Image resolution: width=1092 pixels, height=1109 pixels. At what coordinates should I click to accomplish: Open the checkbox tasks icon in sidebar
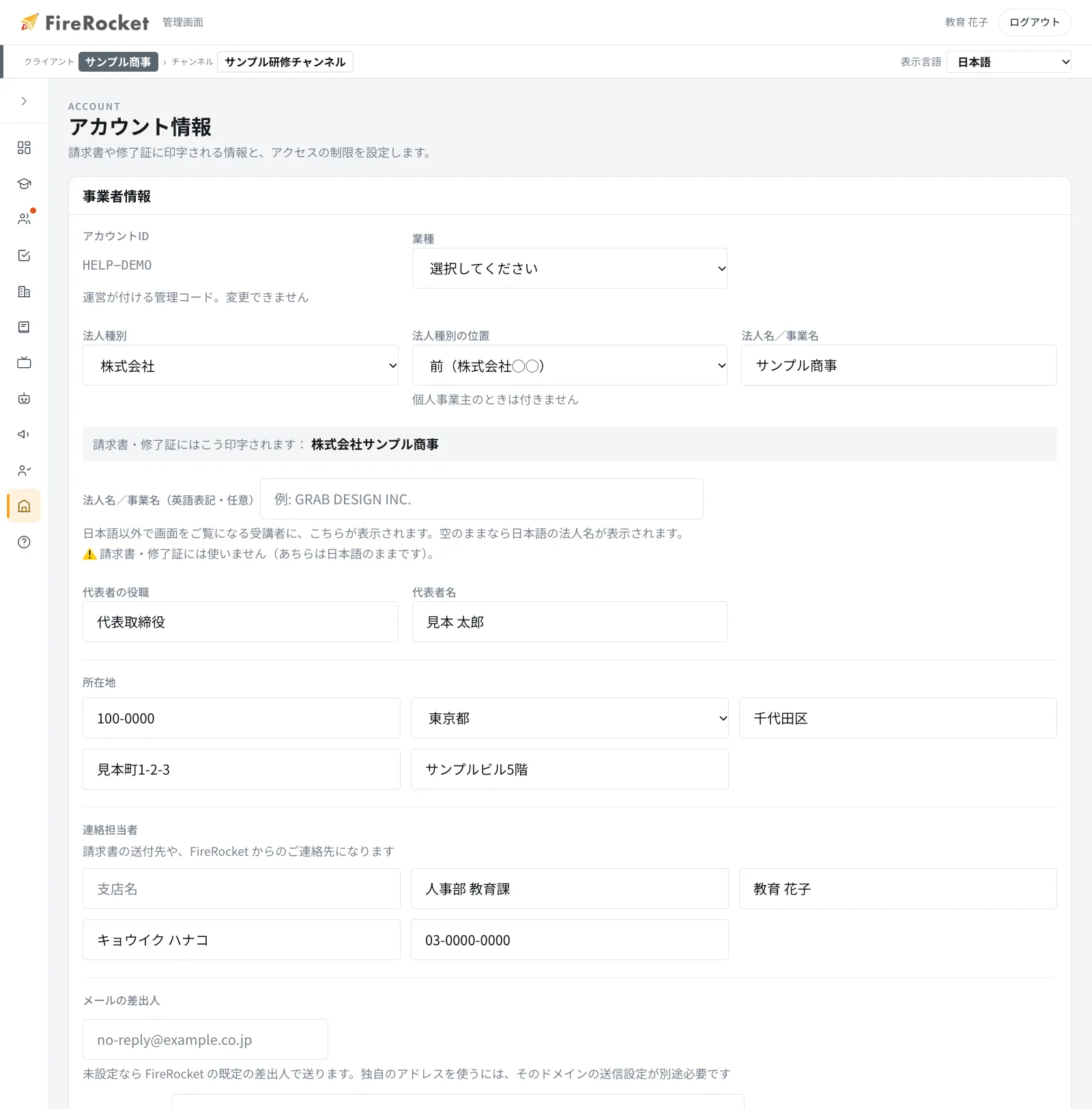pos(24,255)
